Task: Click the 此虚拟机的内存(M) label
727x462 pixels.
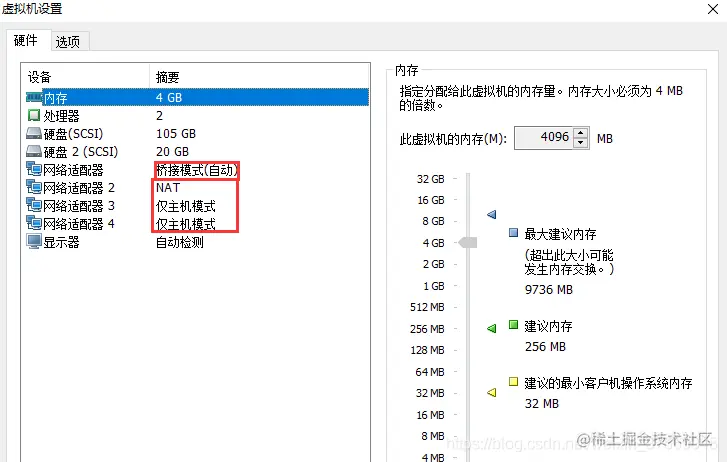Action: point(453,139)
